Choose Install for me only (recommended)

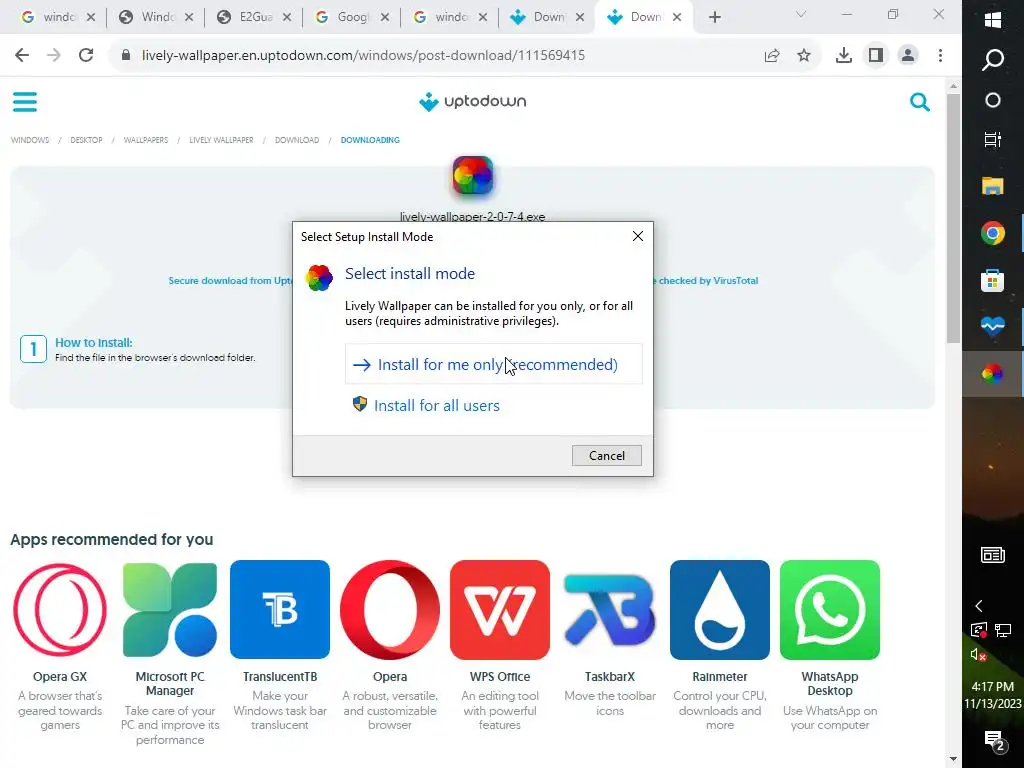(494, 364)
